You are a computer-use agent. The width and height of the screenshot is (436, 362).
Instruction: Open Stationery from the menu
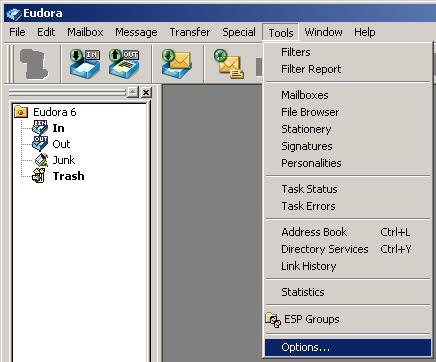[348, 129]
